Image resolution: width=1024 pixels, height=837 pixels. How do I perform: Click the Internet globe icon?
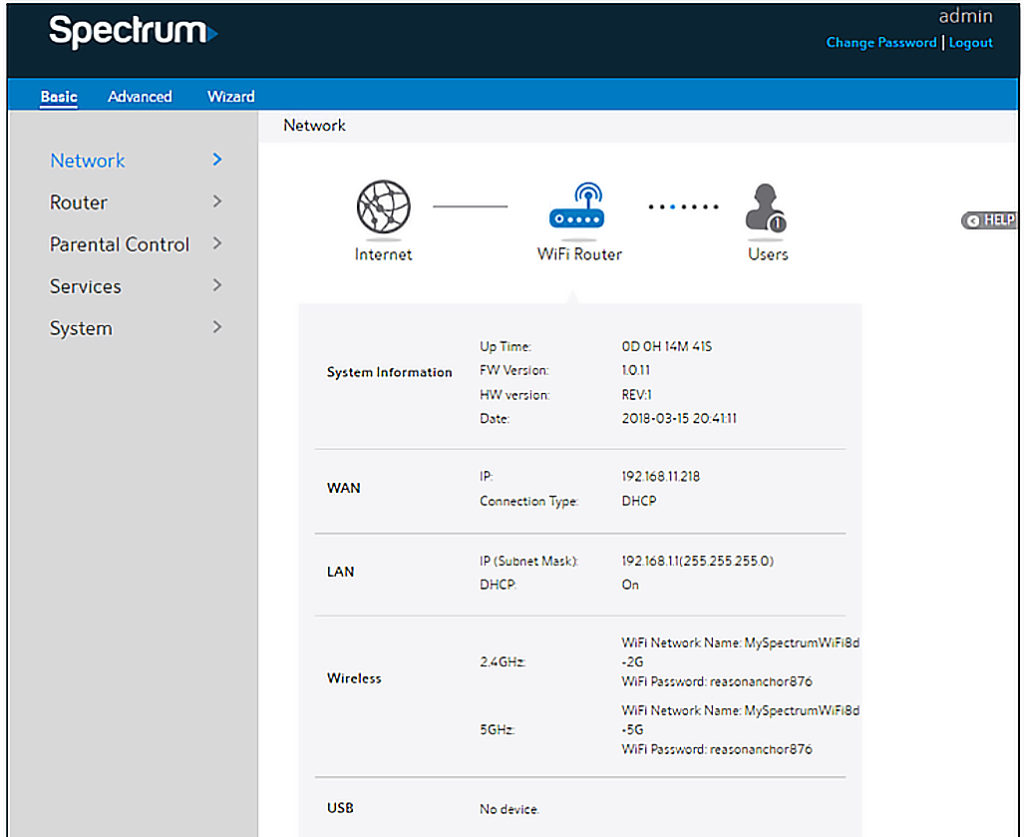tap(383, 208)
